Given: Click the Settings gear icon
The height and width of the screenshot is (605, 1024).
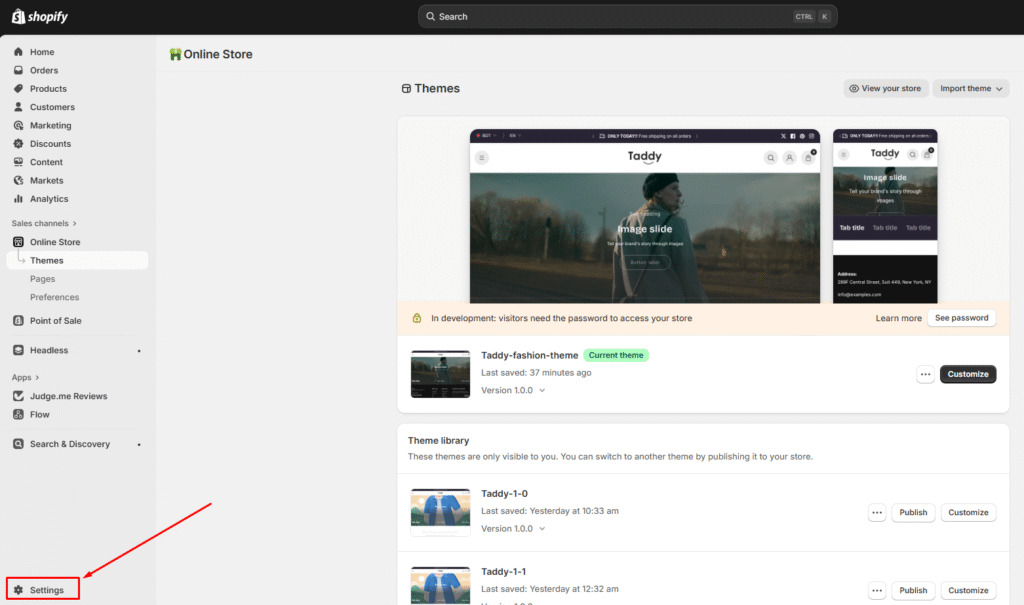Looking at the screenshot, I should point(18,590).
